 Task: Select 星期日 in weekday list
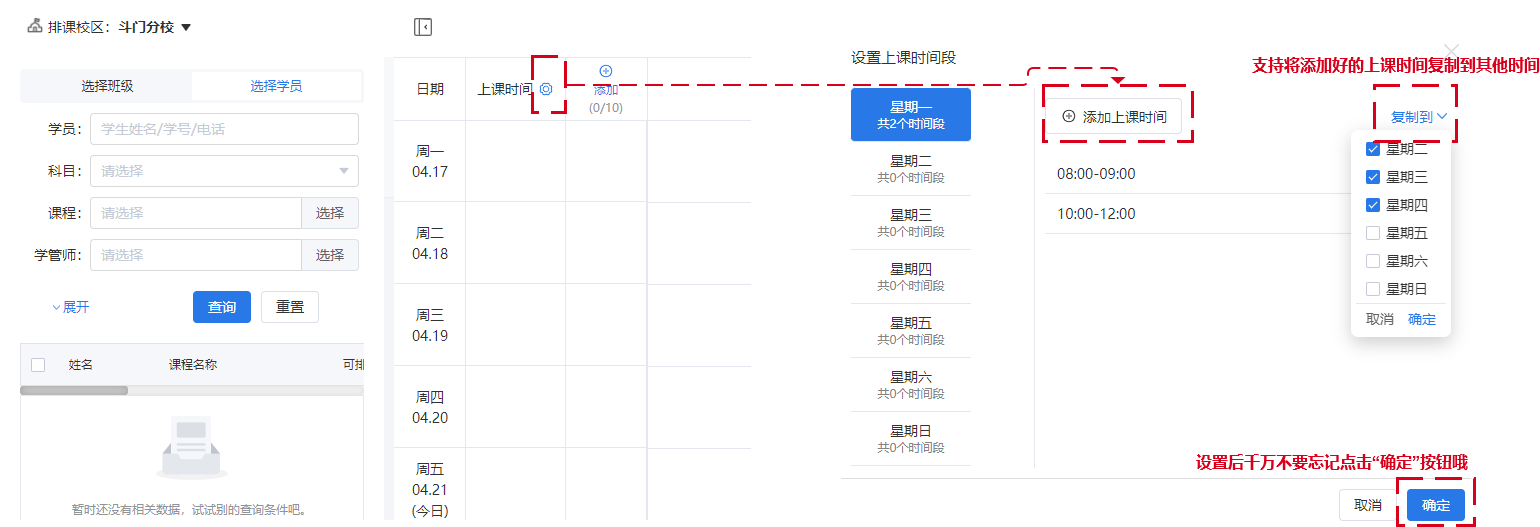coord(911,438)
